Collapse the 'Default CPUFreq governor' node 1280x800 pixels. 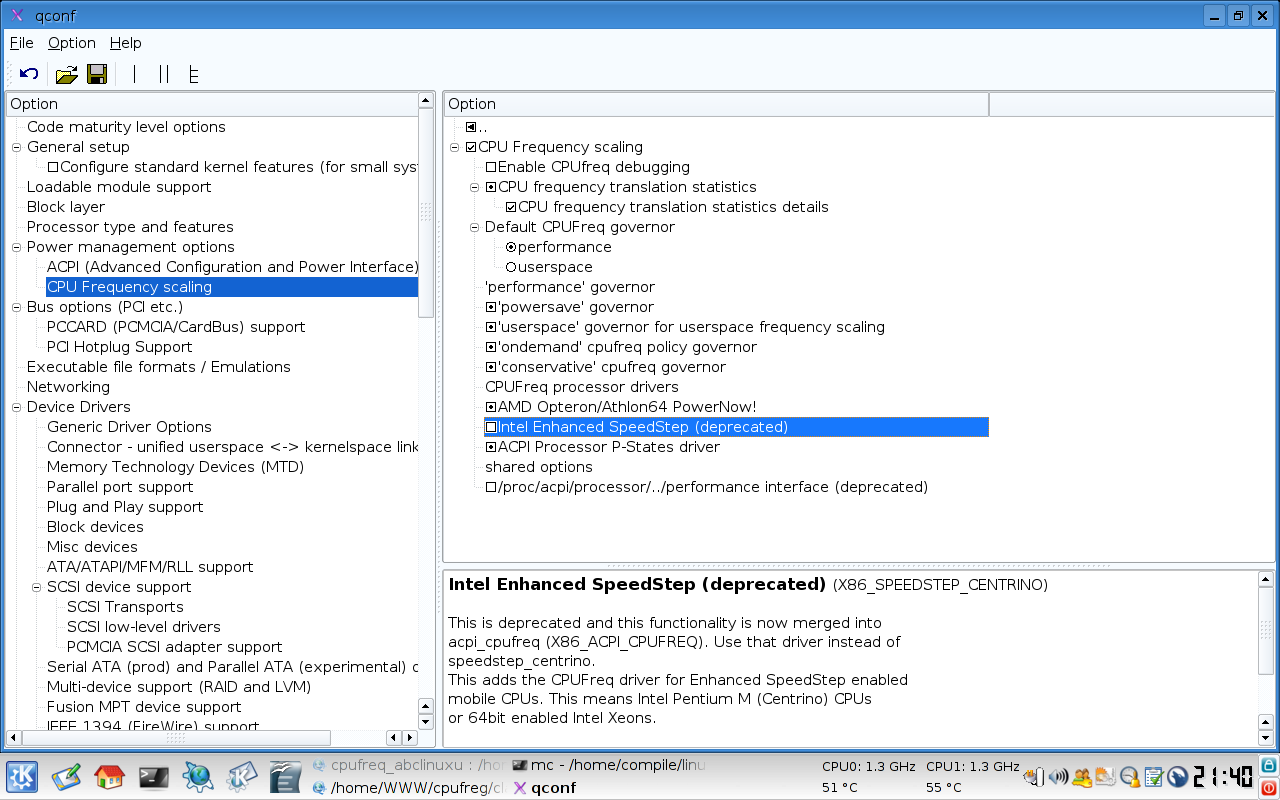coord(475,227)
